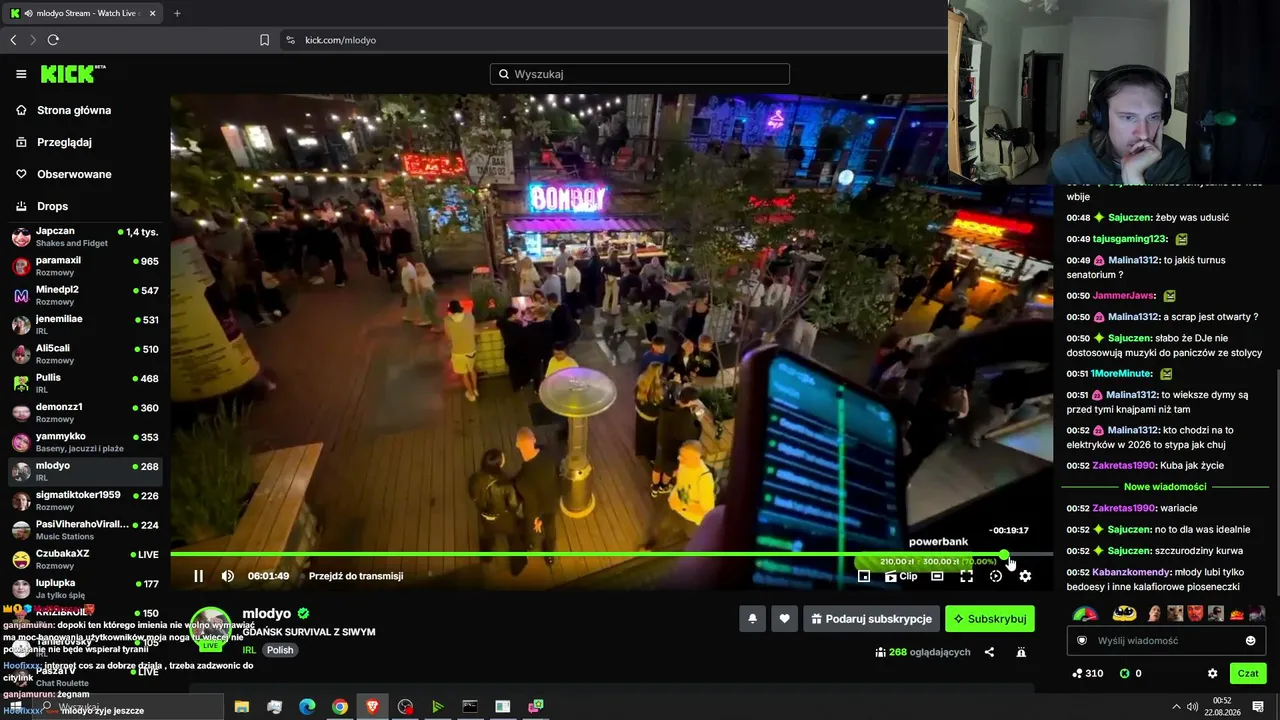Viewport: 1280px width, 720px height.
Task: Open luplupka channel
Action: tap(84, 588)
